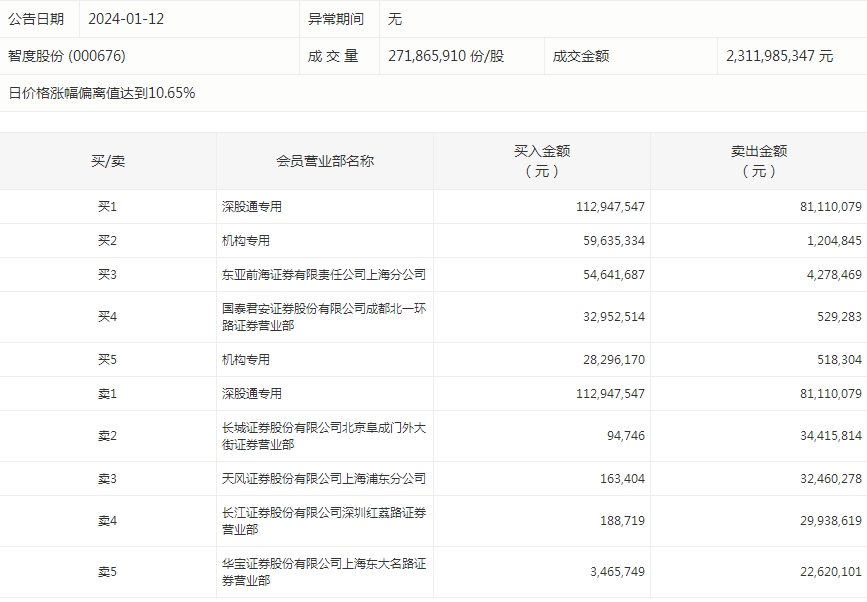867x602 pixels.
Task: Select the 卖3 row label
Action: [107, 479]
